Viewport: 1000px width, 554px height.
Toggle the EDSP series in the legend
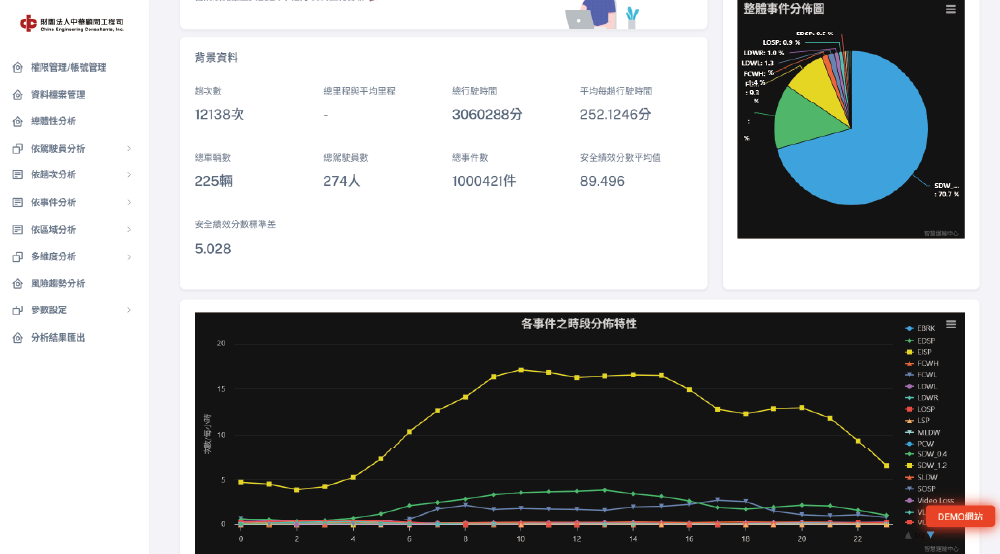(920, 341)
